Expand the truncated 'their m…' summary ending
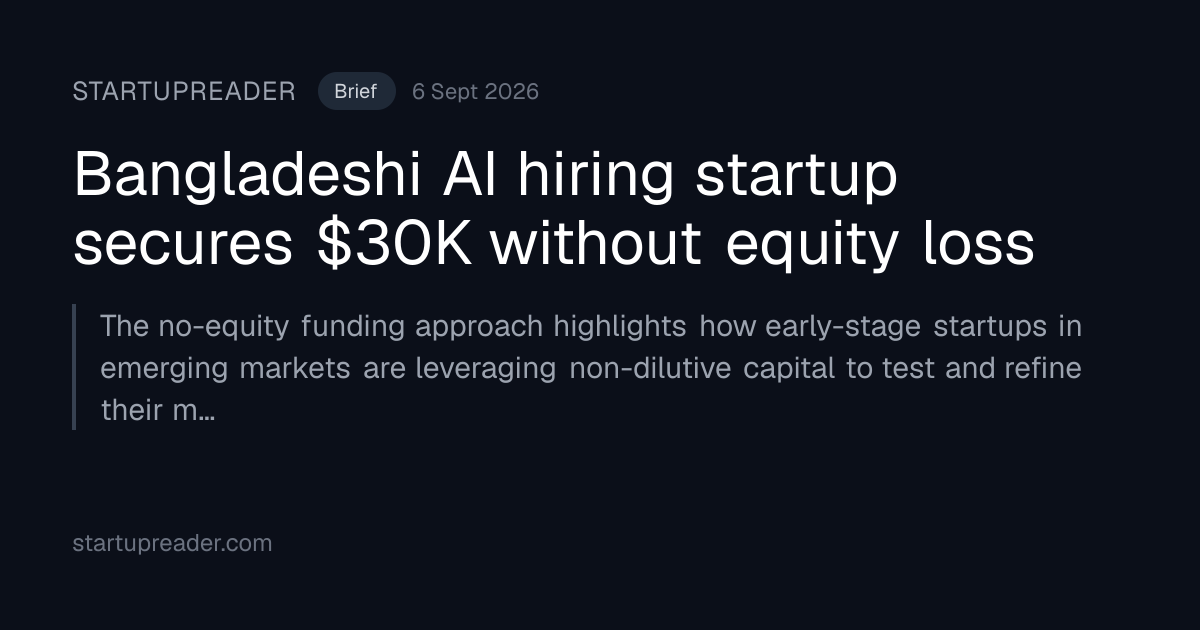The height and width of the screenshot is (630, 1200). (157, 410)
